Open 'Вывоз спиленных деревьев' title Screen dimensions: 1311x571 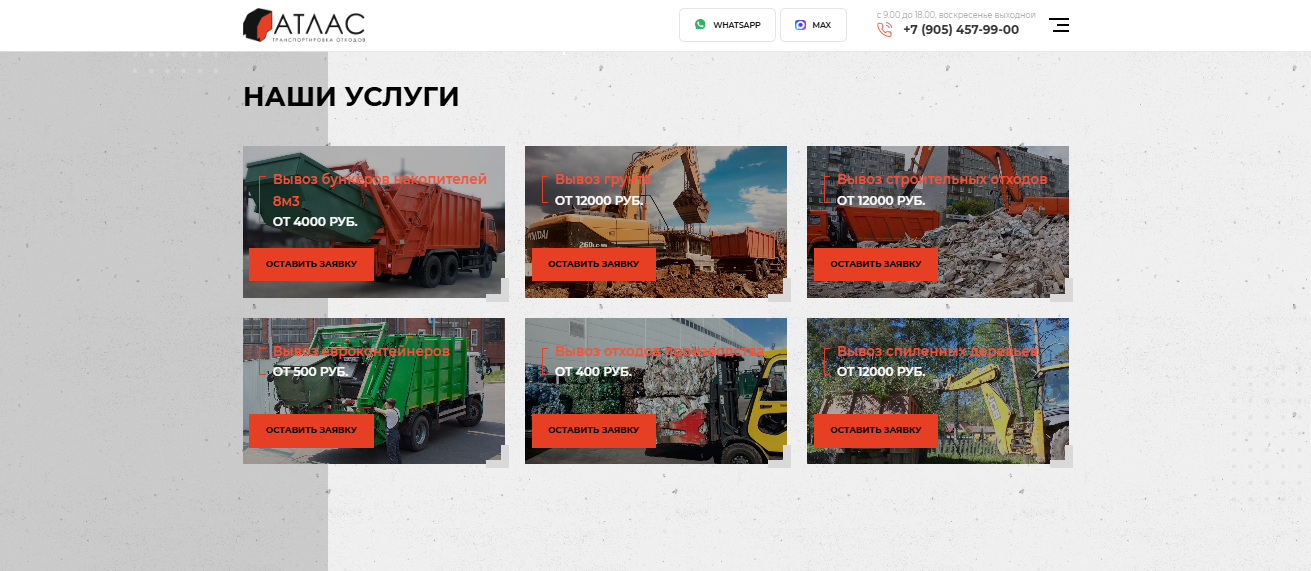tap(937, 352)
